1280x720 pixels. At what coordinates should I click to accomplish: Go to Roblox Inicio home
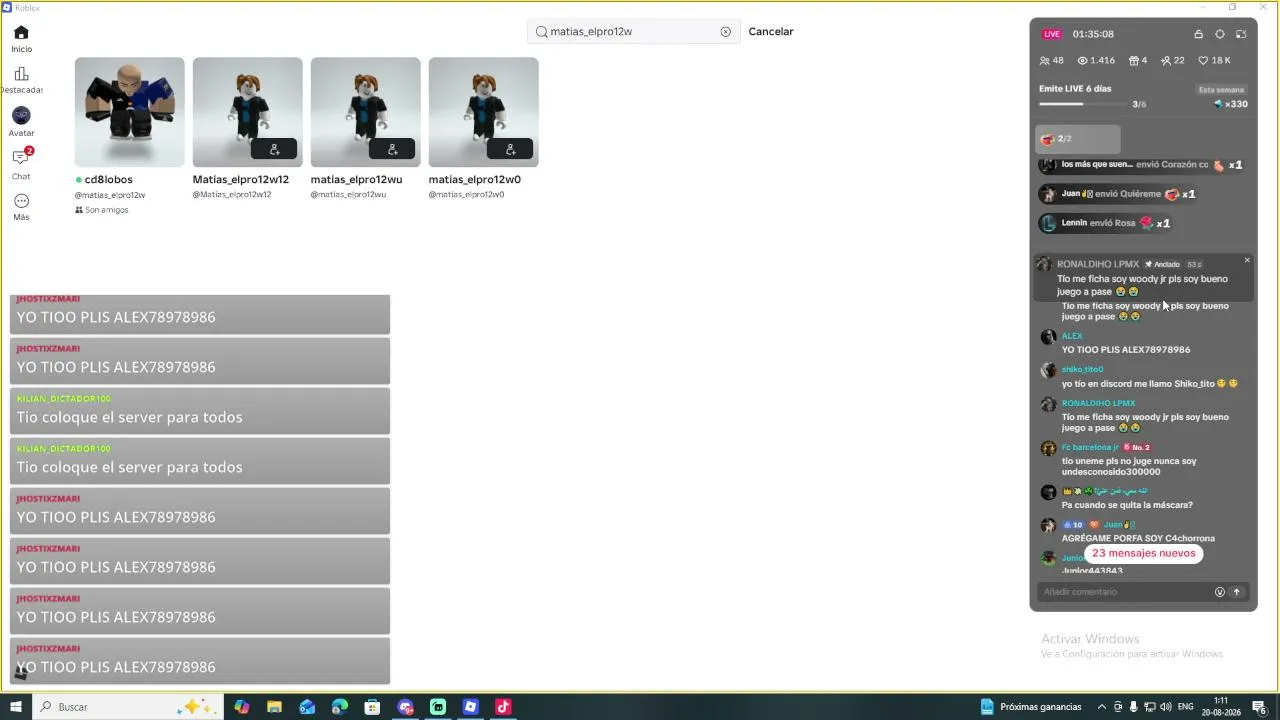click(21, 39)
